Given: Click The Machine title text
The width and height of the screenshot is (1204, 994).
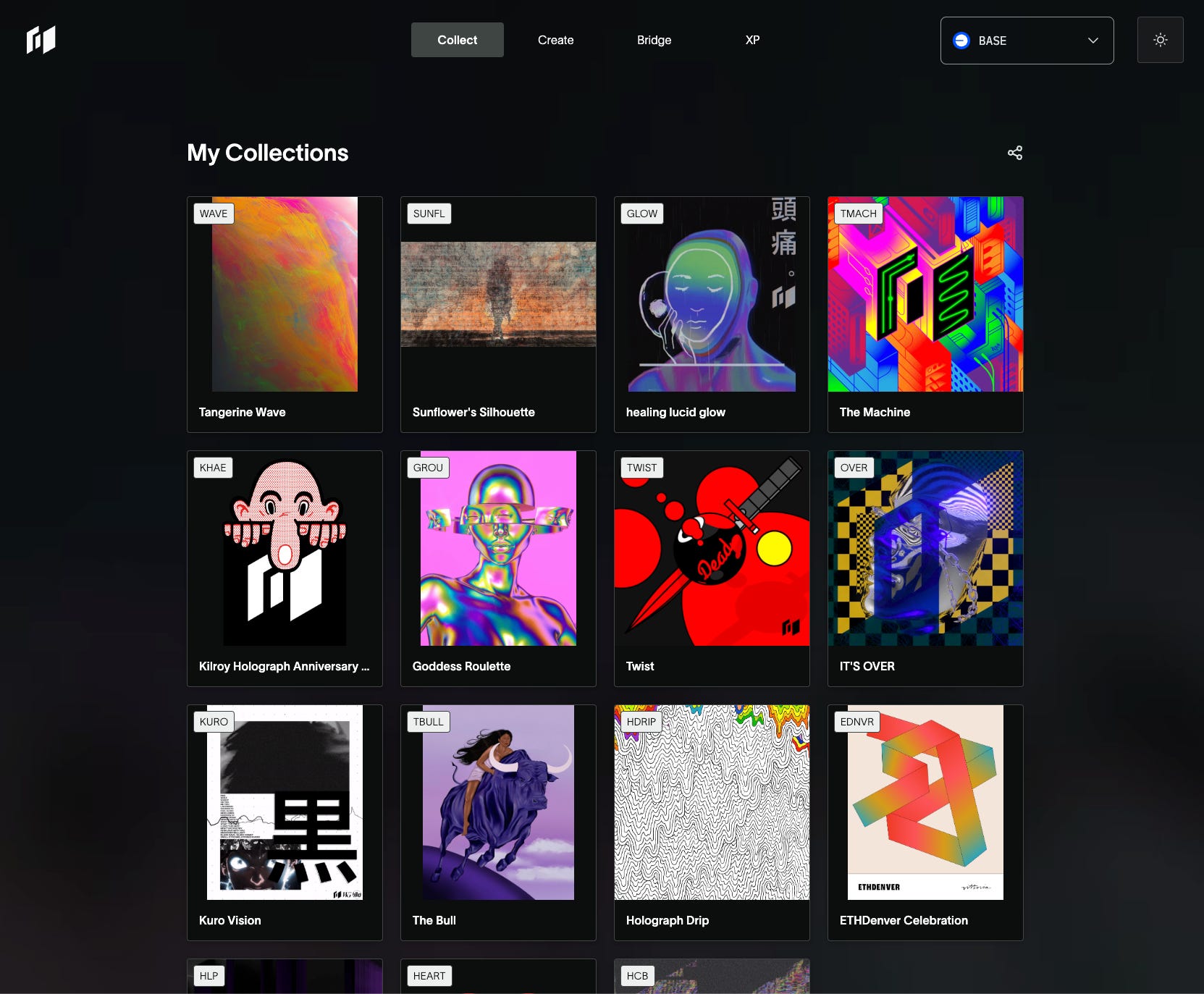Looking at the screenshot, I should (x=875, y=412).
